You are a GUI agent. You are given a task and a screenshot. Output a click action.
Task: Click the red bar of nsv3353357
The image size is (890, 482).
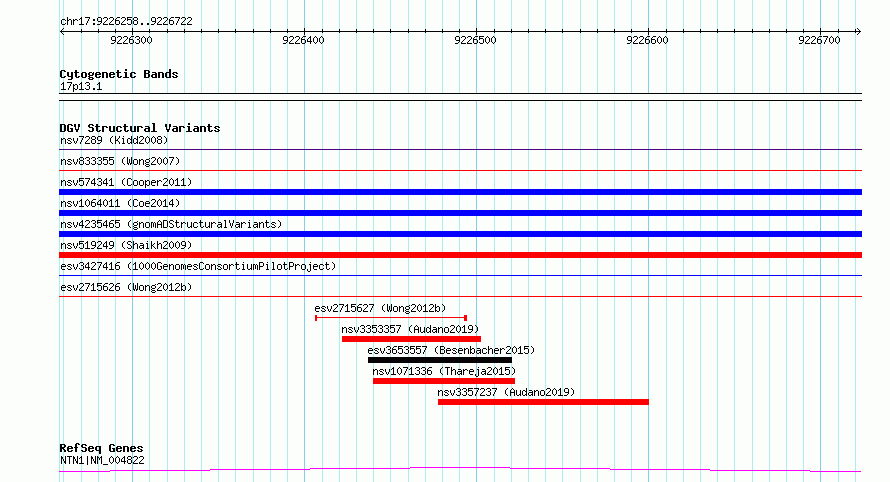(412, 339)
